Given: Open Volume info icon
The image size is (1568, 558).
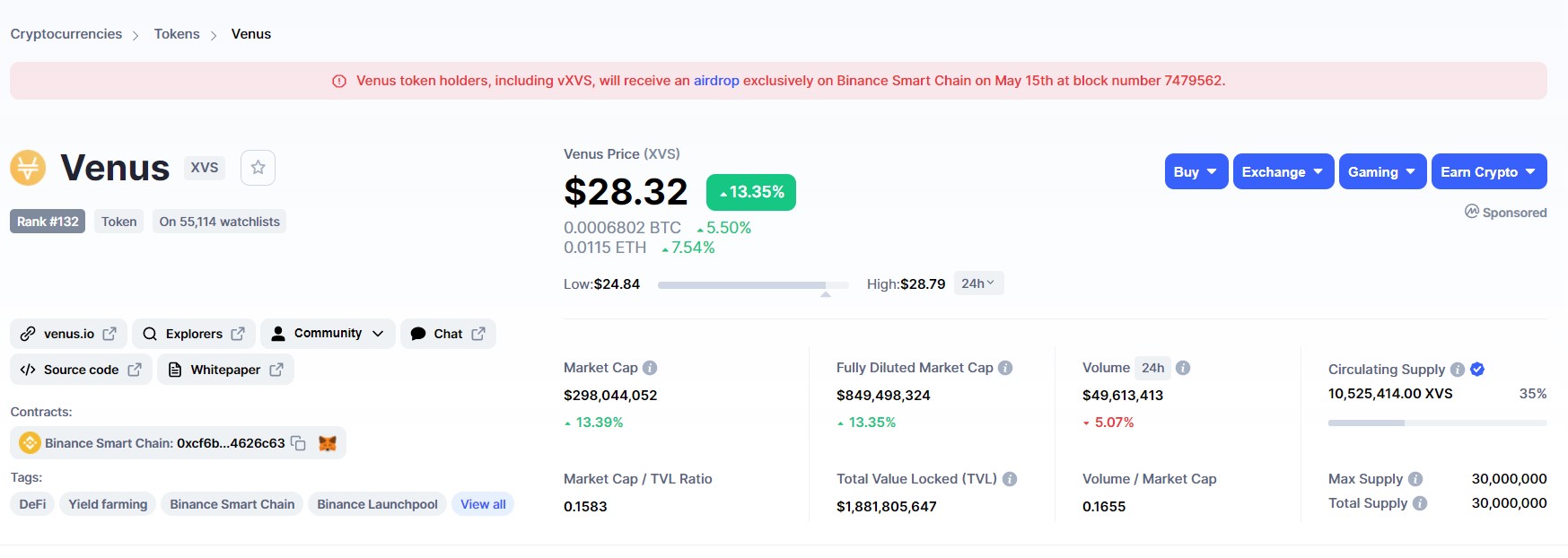Looking at the screenshot, I should 1183,368.
